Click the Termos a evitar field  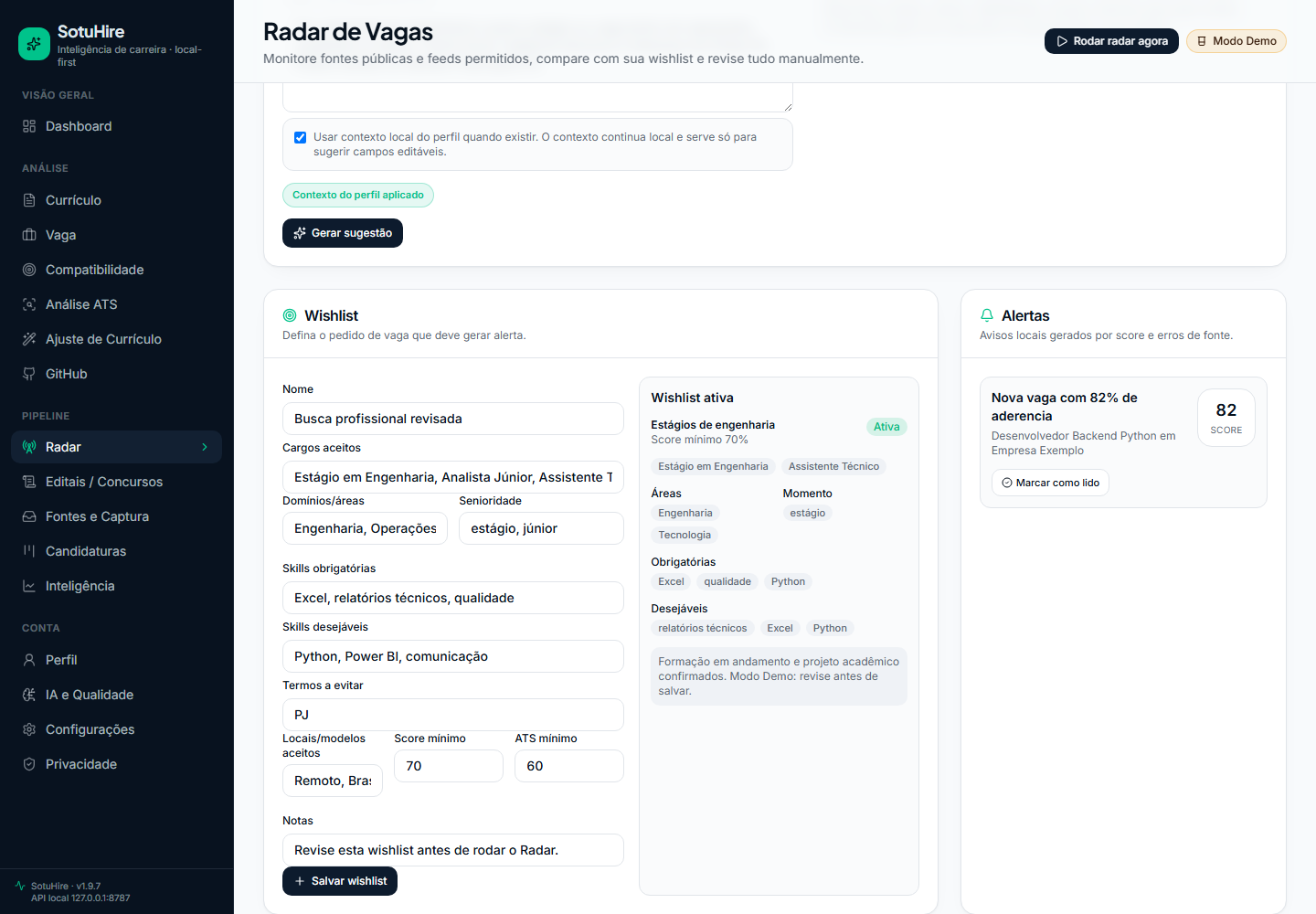(x=453, y=715)
